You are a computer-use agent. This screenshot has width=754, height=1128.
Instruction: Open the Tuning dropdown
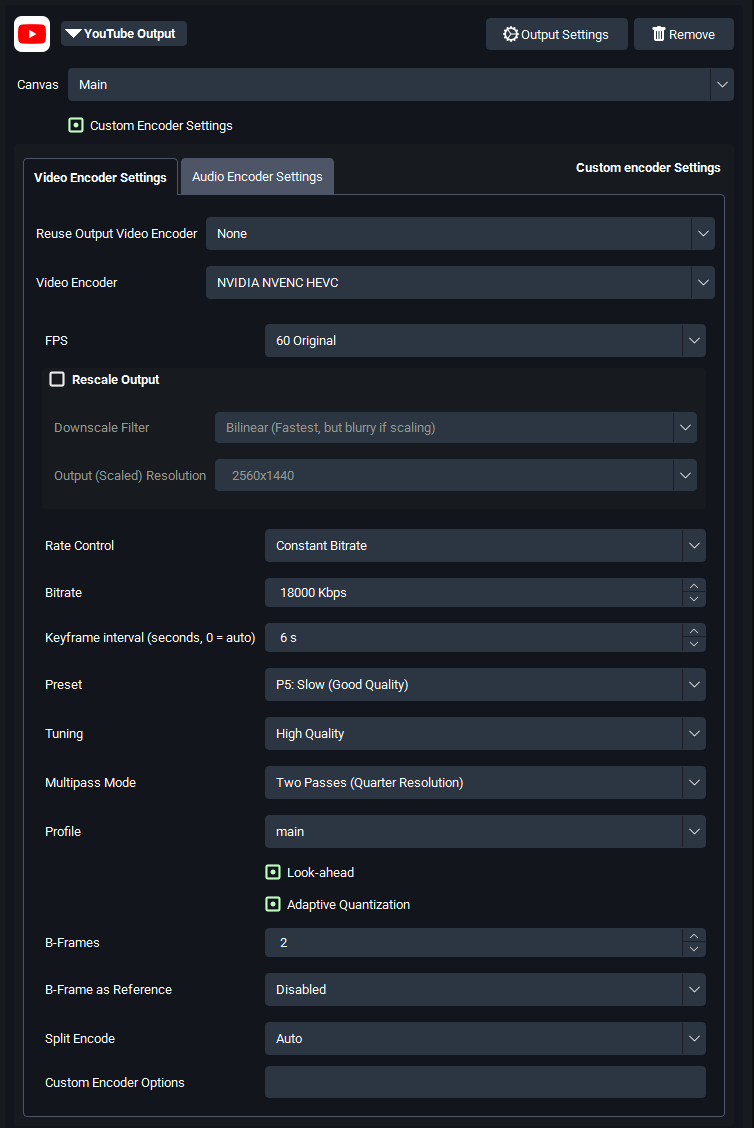[x=485, y=734]
